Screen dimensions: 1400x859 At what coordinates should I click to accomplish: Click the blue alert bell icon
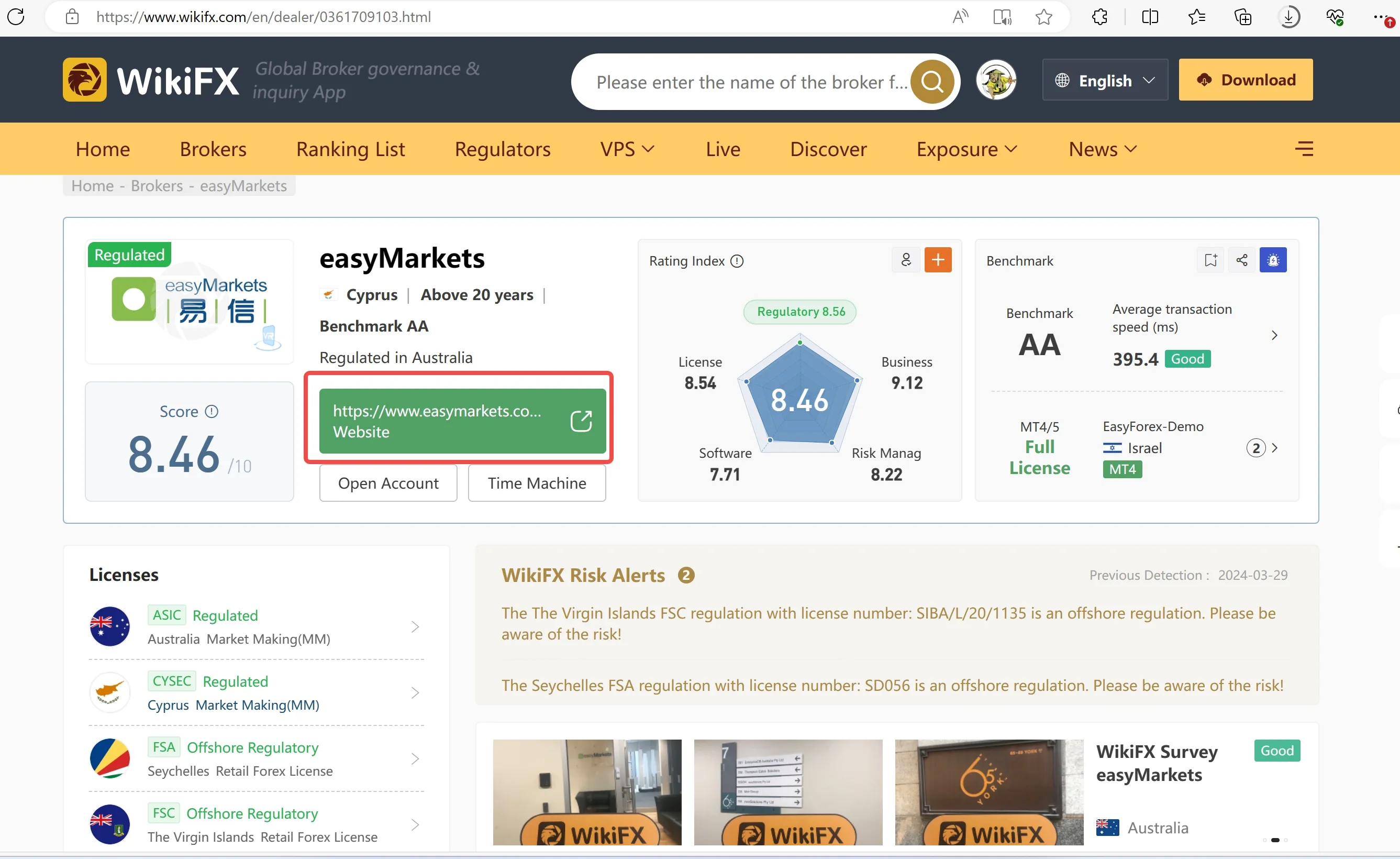point(1273,260)
